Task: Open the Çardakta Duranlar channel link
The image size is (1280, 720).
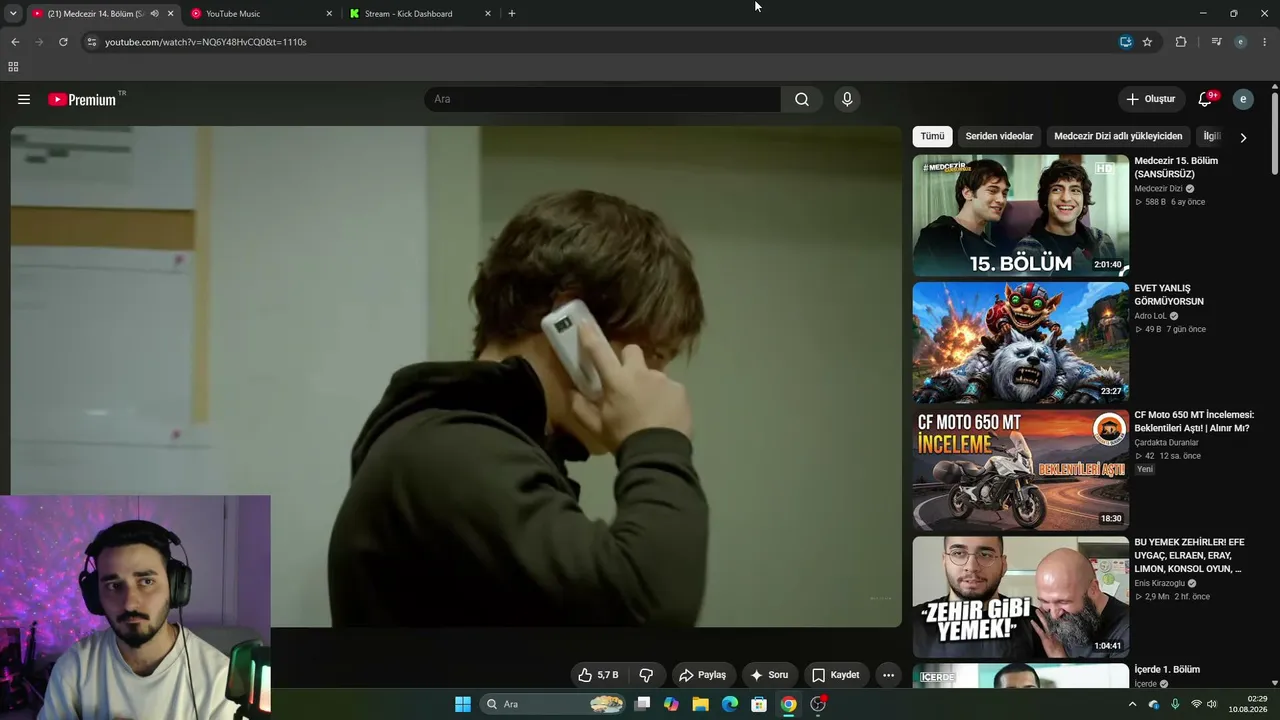Action: pyautogui.click(x=1166, y=442)
